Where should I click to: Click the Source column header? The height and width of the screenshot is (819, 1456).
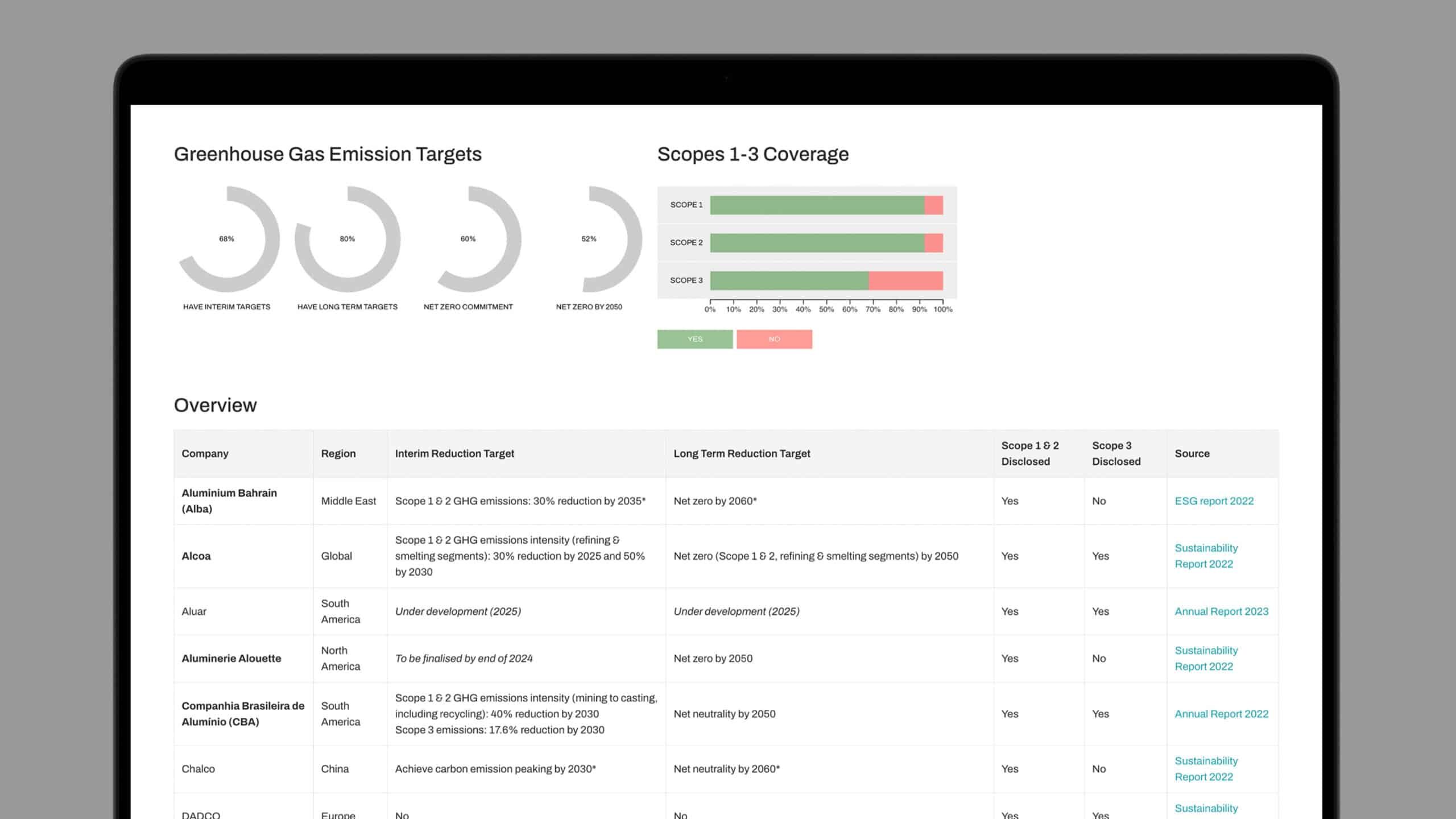[1192, 453]
